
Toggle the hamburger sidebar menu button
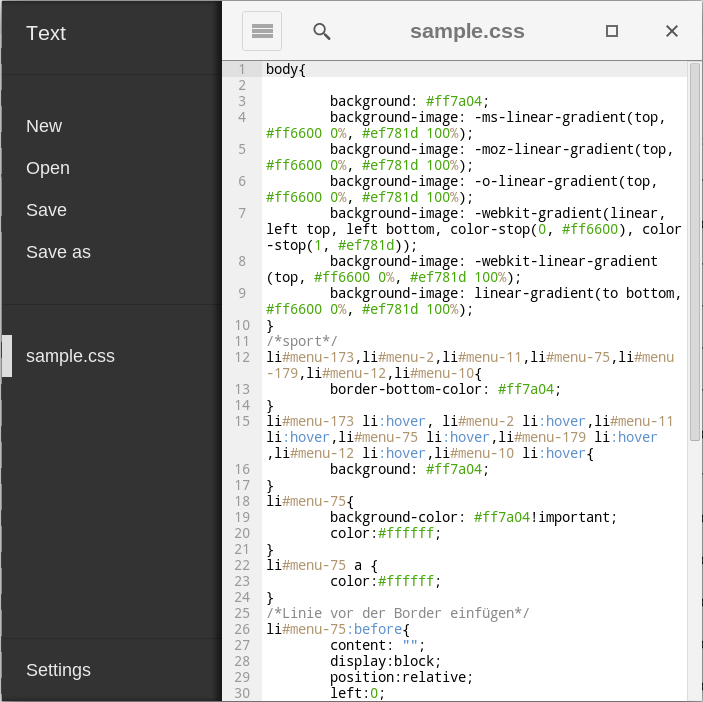point(262,31)
